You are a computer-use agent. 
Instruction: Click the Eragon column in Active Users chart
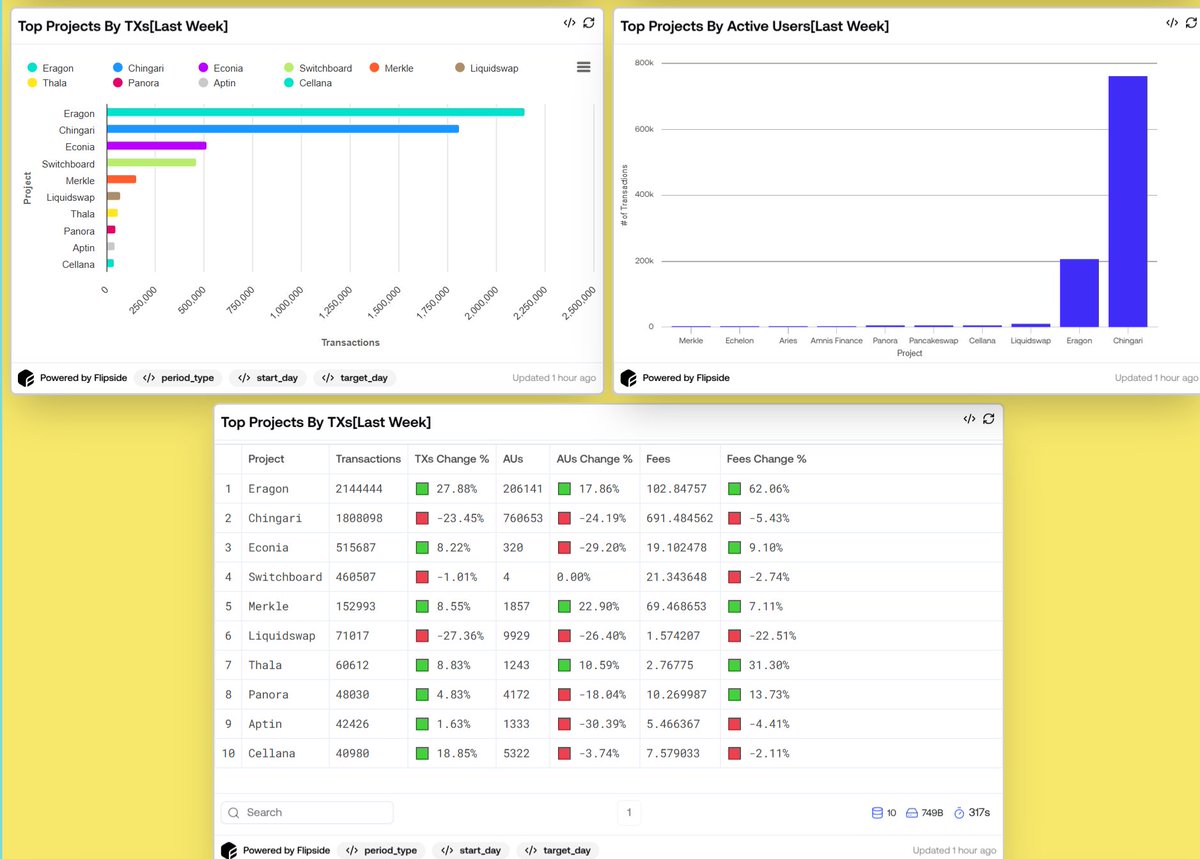pos(1079,293)
